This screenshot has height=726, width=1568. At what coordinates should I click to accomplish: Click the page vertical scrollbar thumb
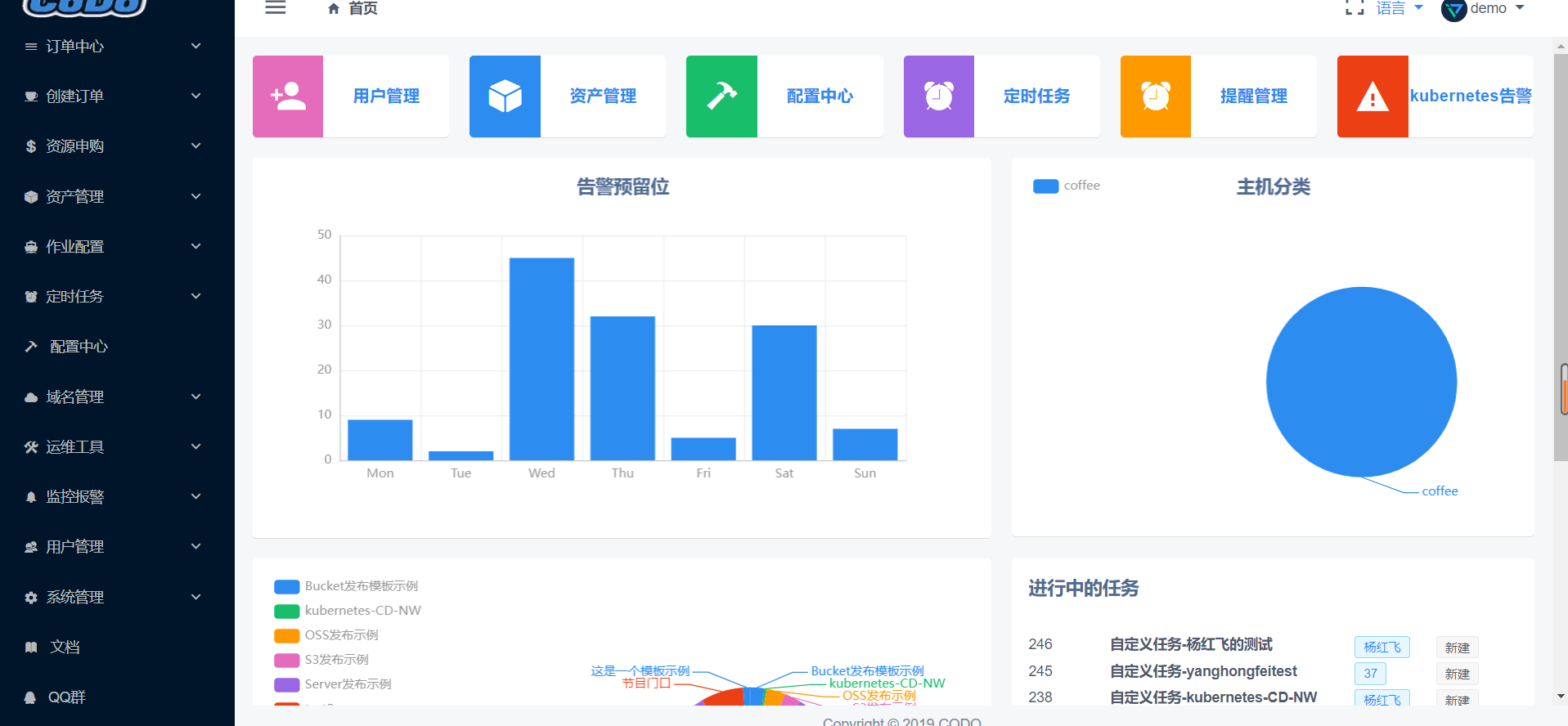coord(1561,258)
